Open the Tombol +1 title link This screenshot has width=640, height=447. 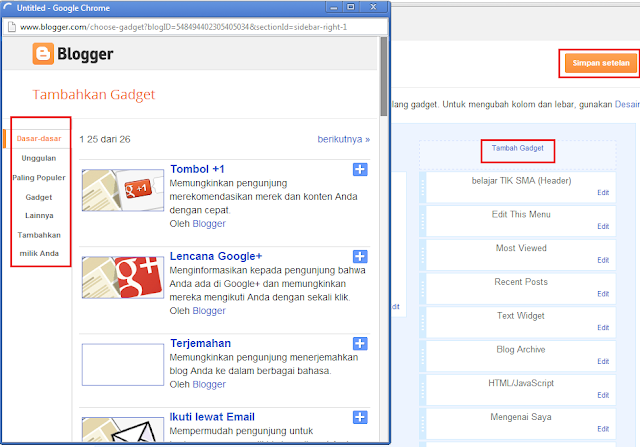[x=197, y=169]
